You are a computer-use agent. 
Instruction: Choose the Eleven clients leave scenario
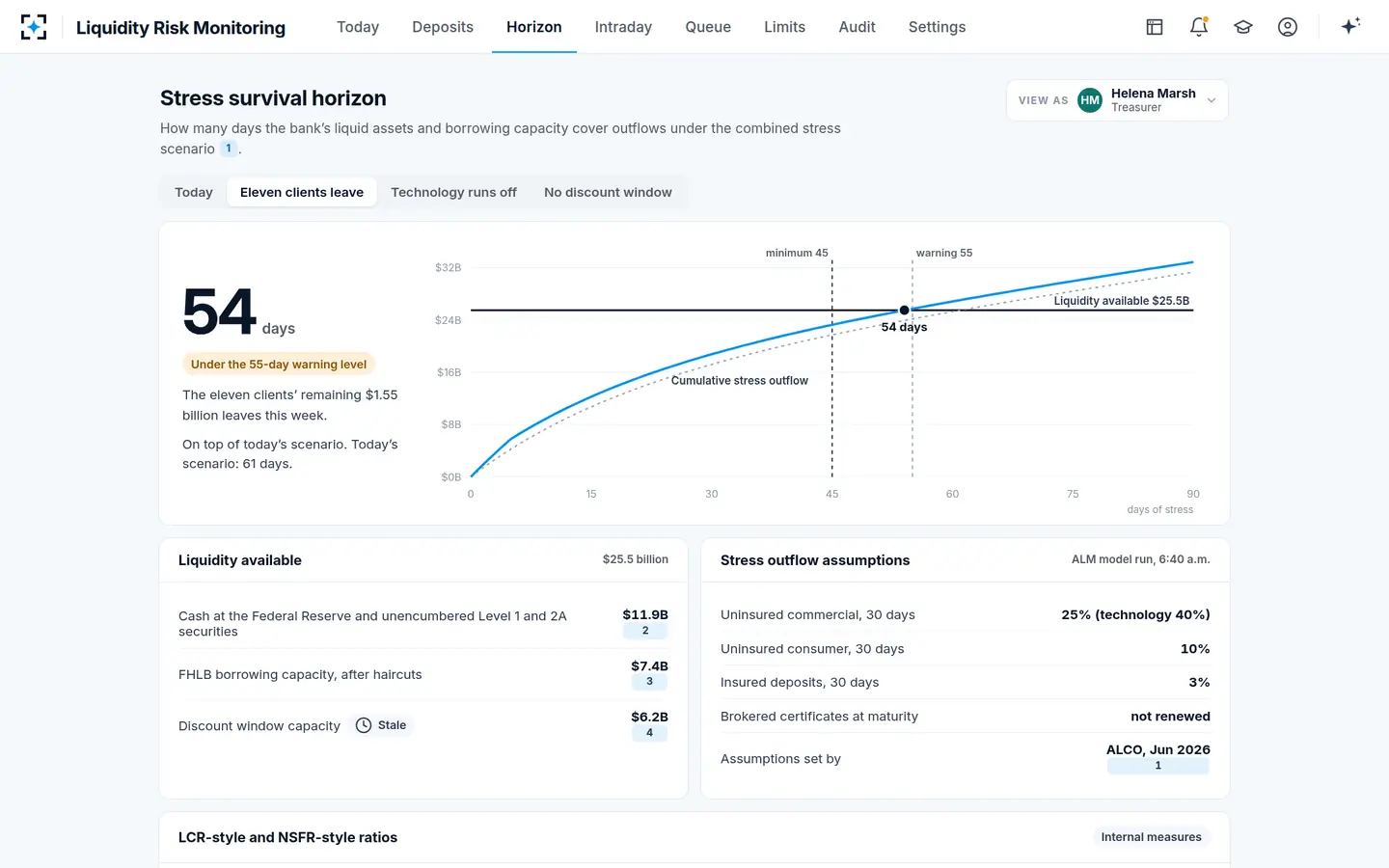pos(302,192)
